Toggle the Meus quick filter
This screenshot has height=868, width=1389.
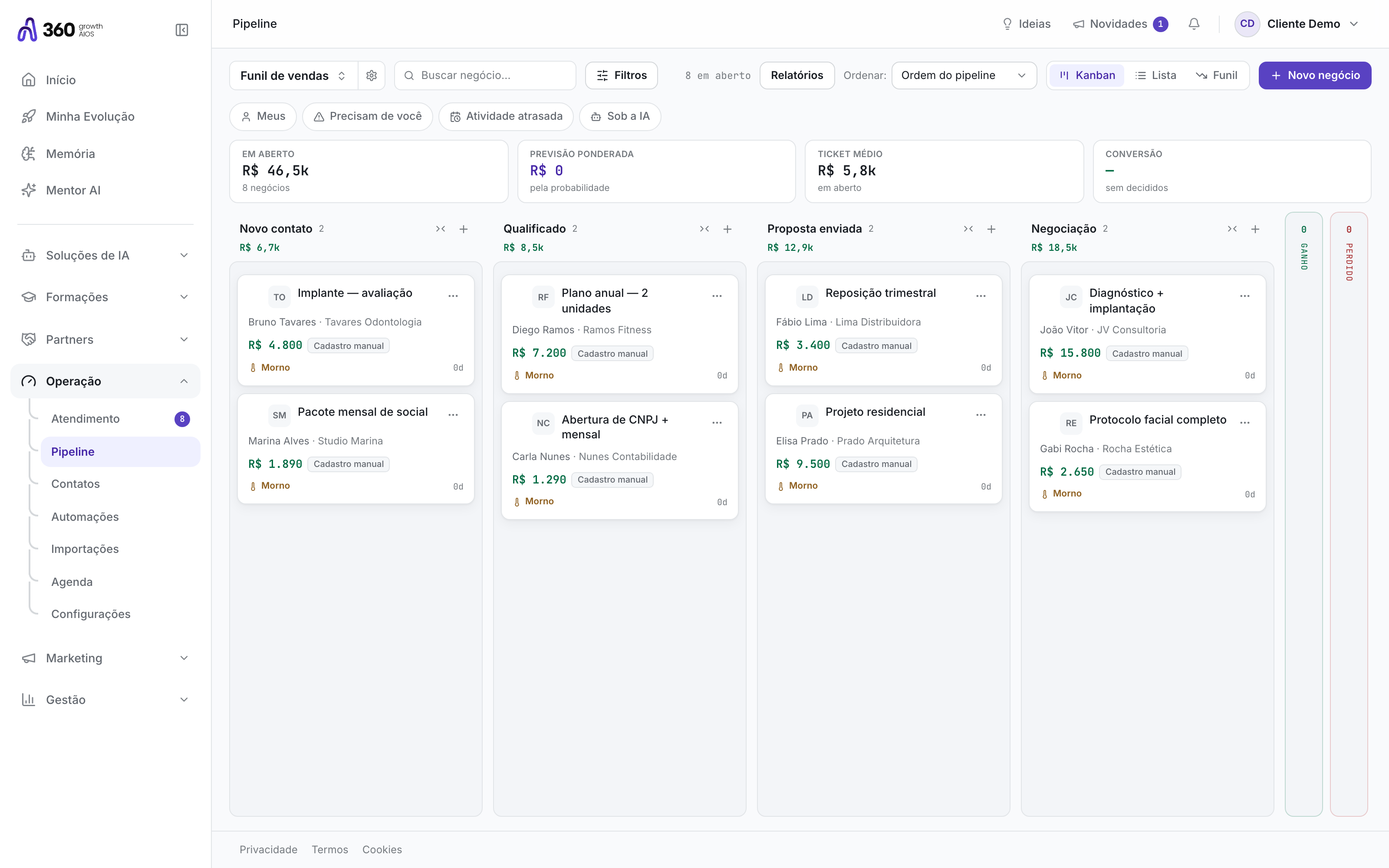click(x=263, y=117)
